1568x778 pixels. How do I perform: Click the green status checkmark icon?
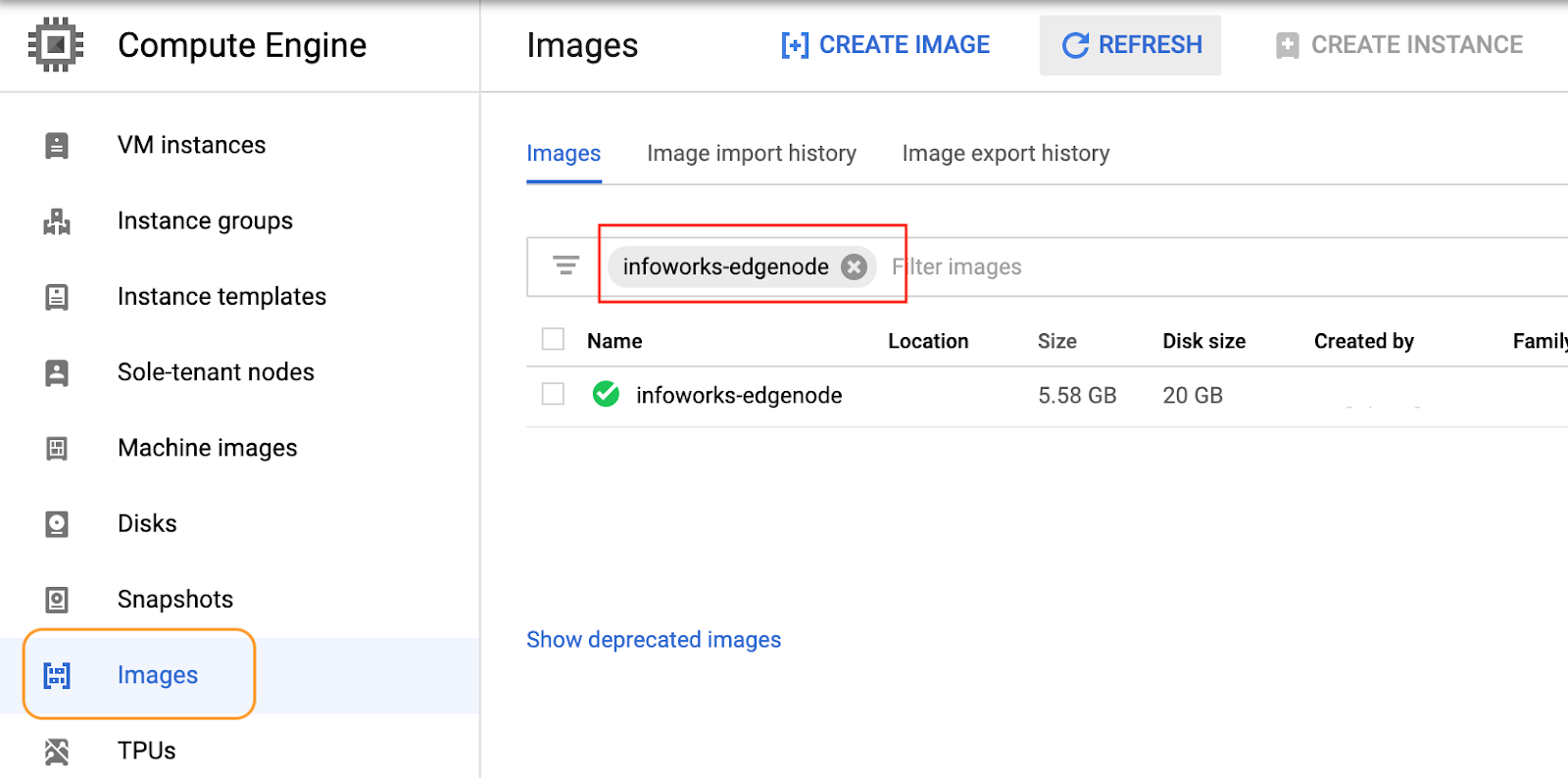coord(606,394)
